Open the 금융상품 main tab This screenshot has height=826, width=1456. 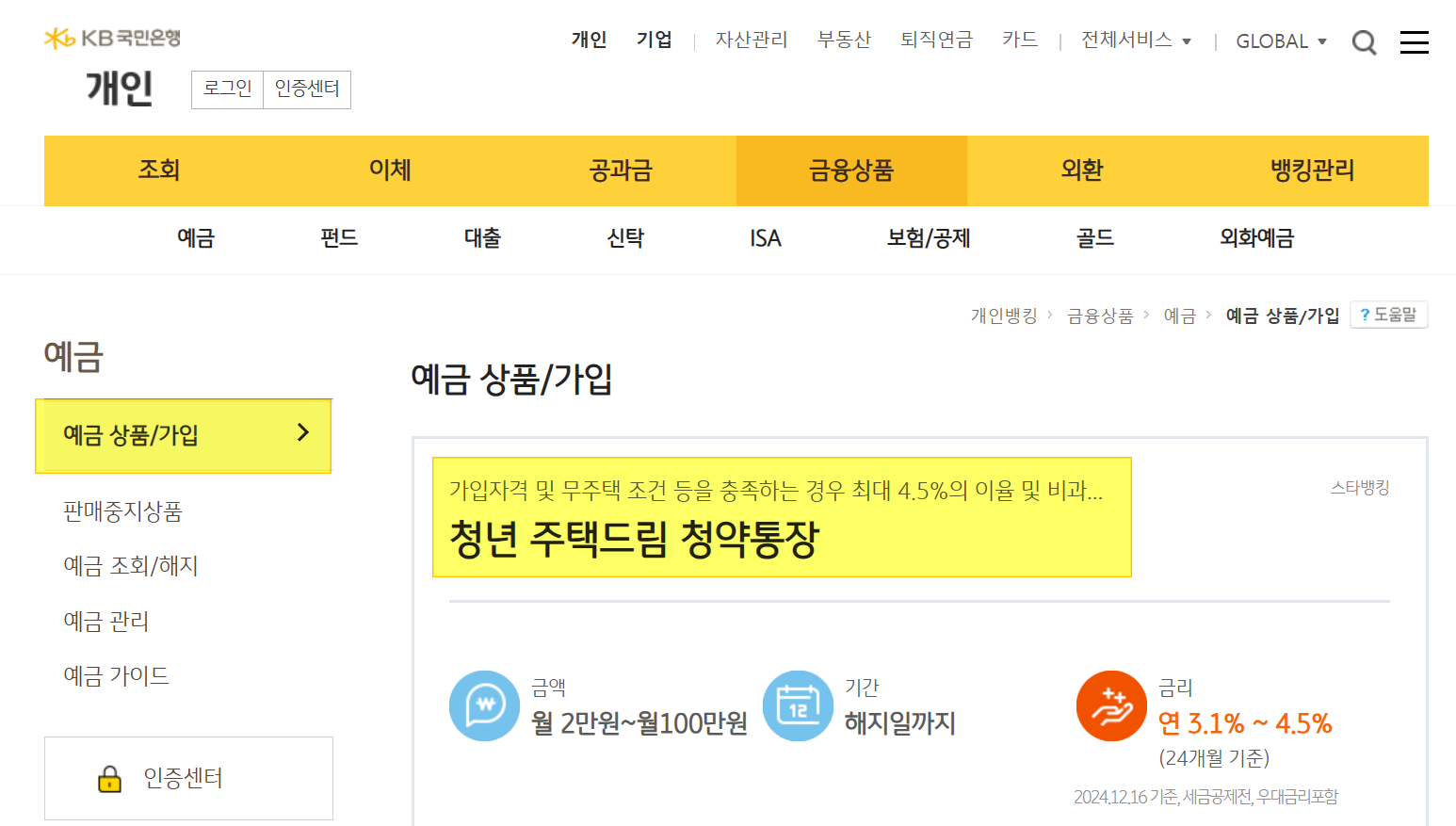point(851,170)
